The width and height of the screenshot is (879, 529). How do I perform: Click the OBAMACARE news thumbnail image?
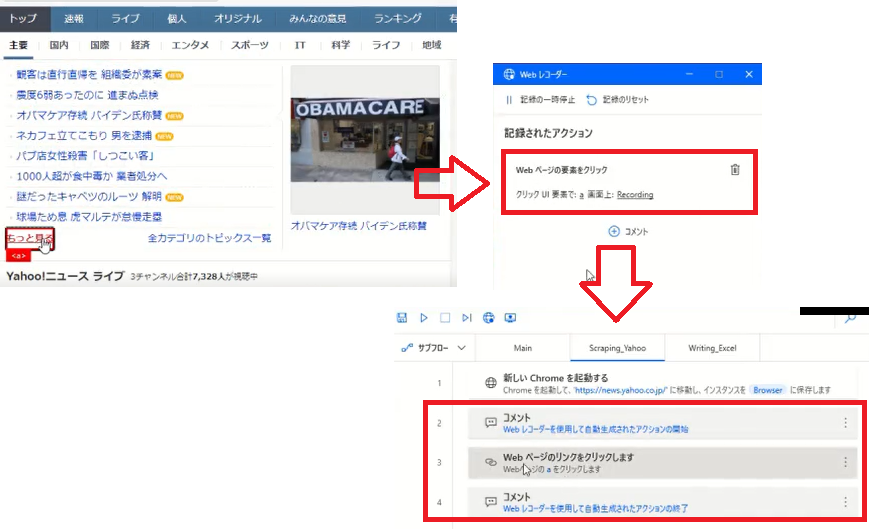click(x=365, y=140)
